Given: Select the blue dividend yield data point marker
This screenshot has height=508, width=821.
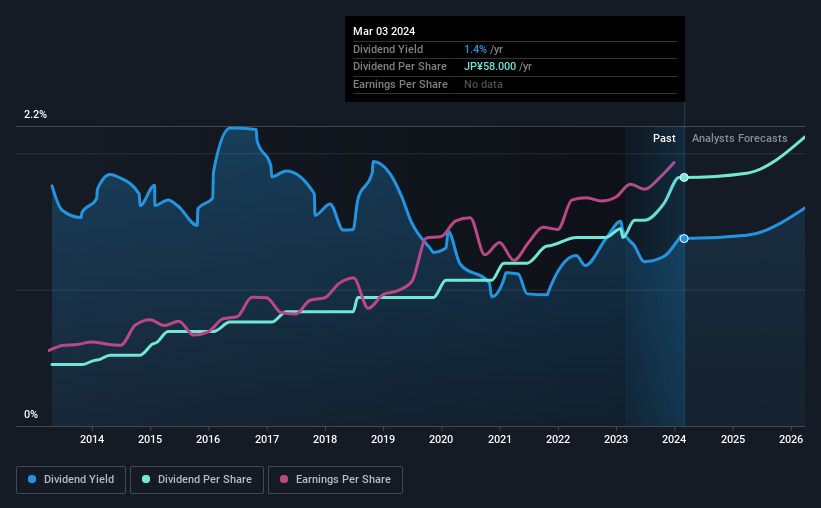Looking at the screenshot, I should (684, 239).
